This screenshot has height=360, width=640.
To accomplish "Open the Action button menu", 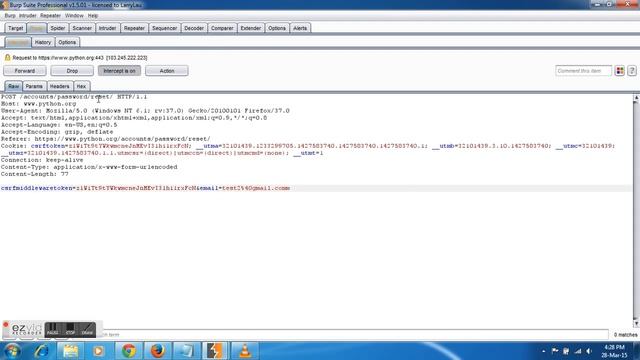I will coord(167,71).
